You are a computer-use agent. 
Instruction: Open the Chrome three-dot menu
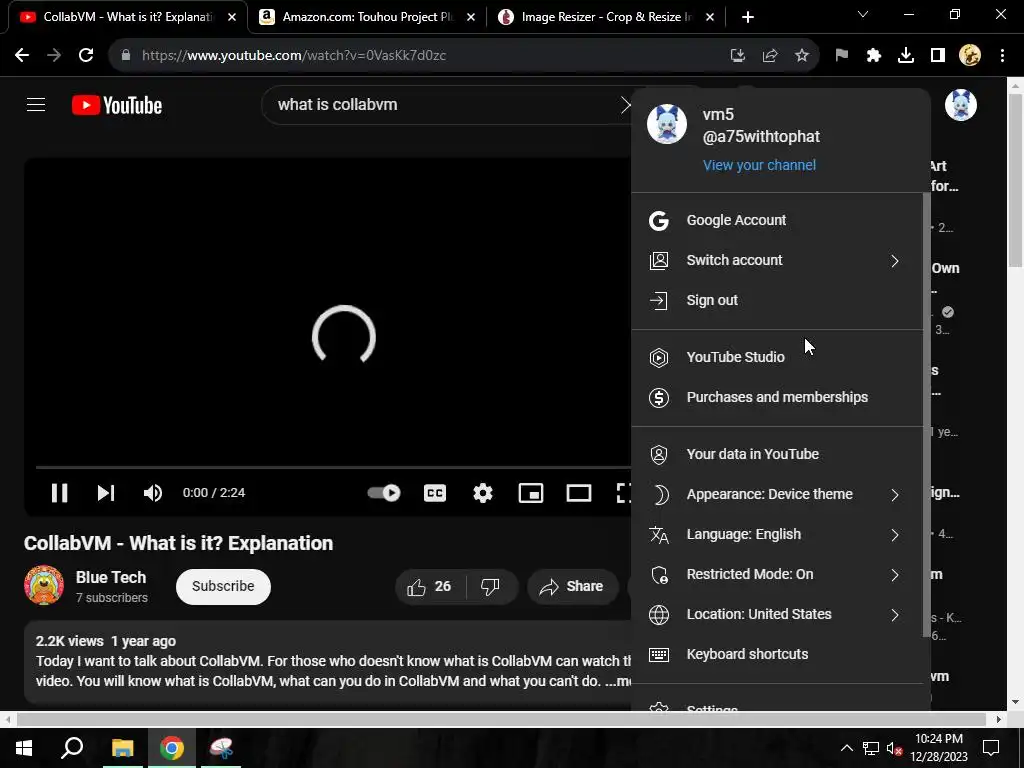coord(1002,55)
